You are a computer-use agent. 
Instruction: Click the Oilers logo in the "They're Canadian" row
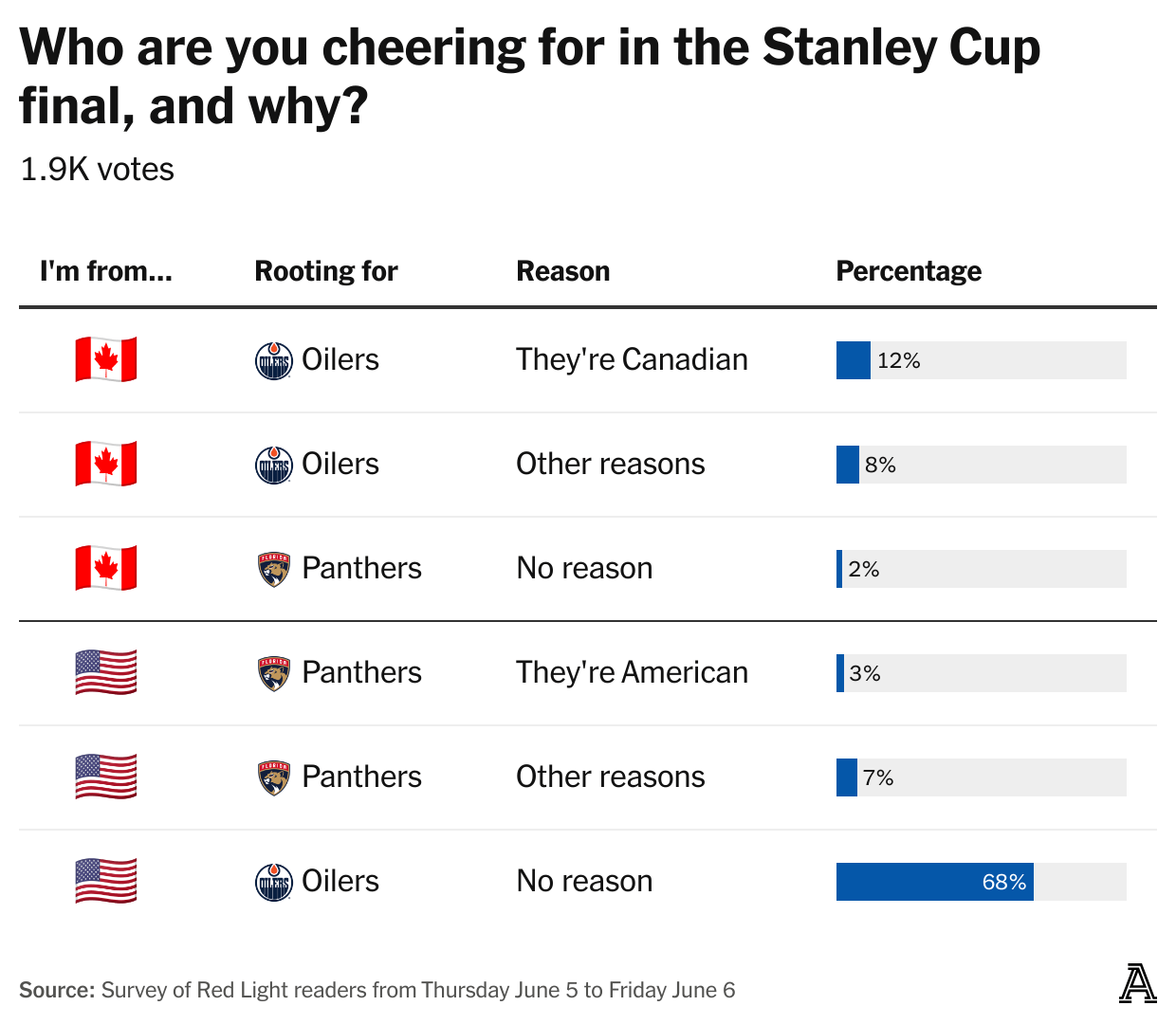(x=274, y=360)
